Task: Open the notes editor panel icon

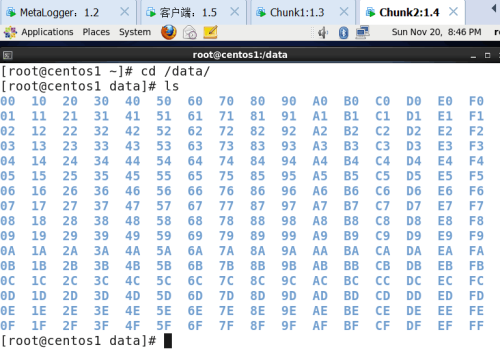Action: point(210,32)
